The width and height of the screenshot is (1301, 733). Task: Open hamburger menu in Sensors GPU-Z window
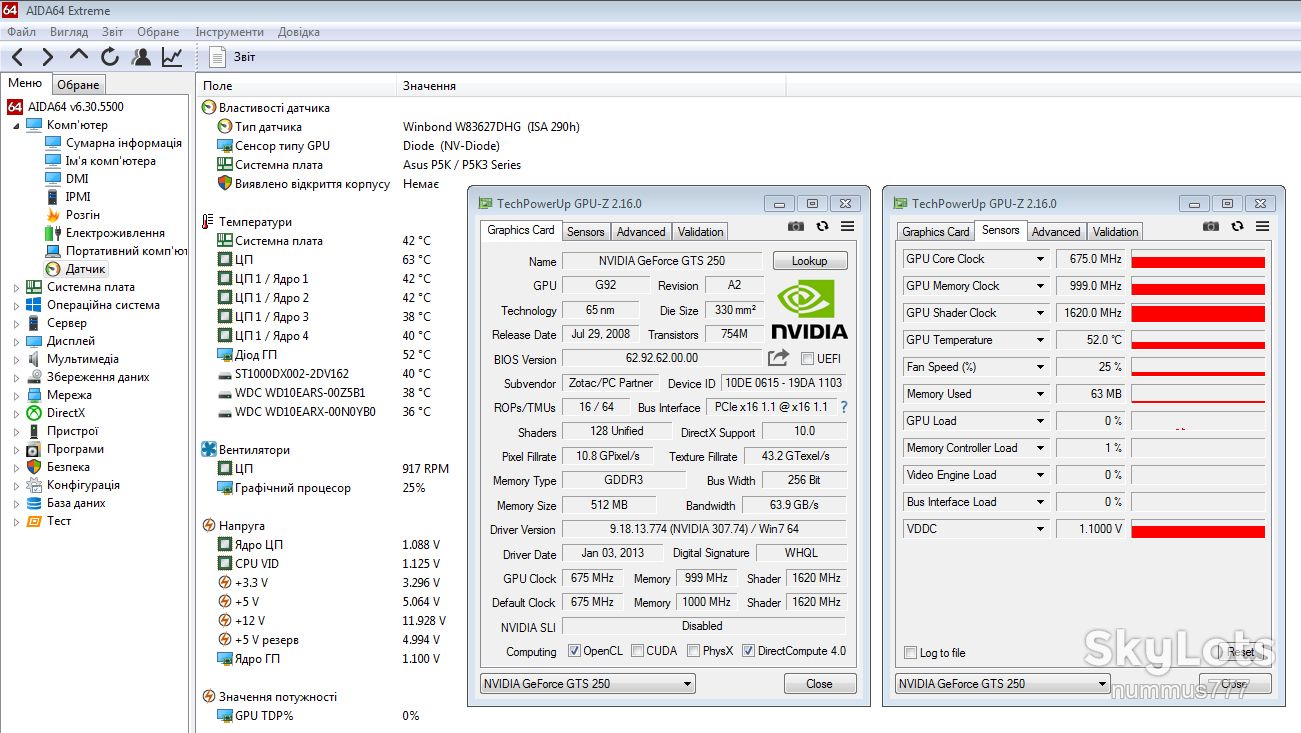tap(1262, 226)
